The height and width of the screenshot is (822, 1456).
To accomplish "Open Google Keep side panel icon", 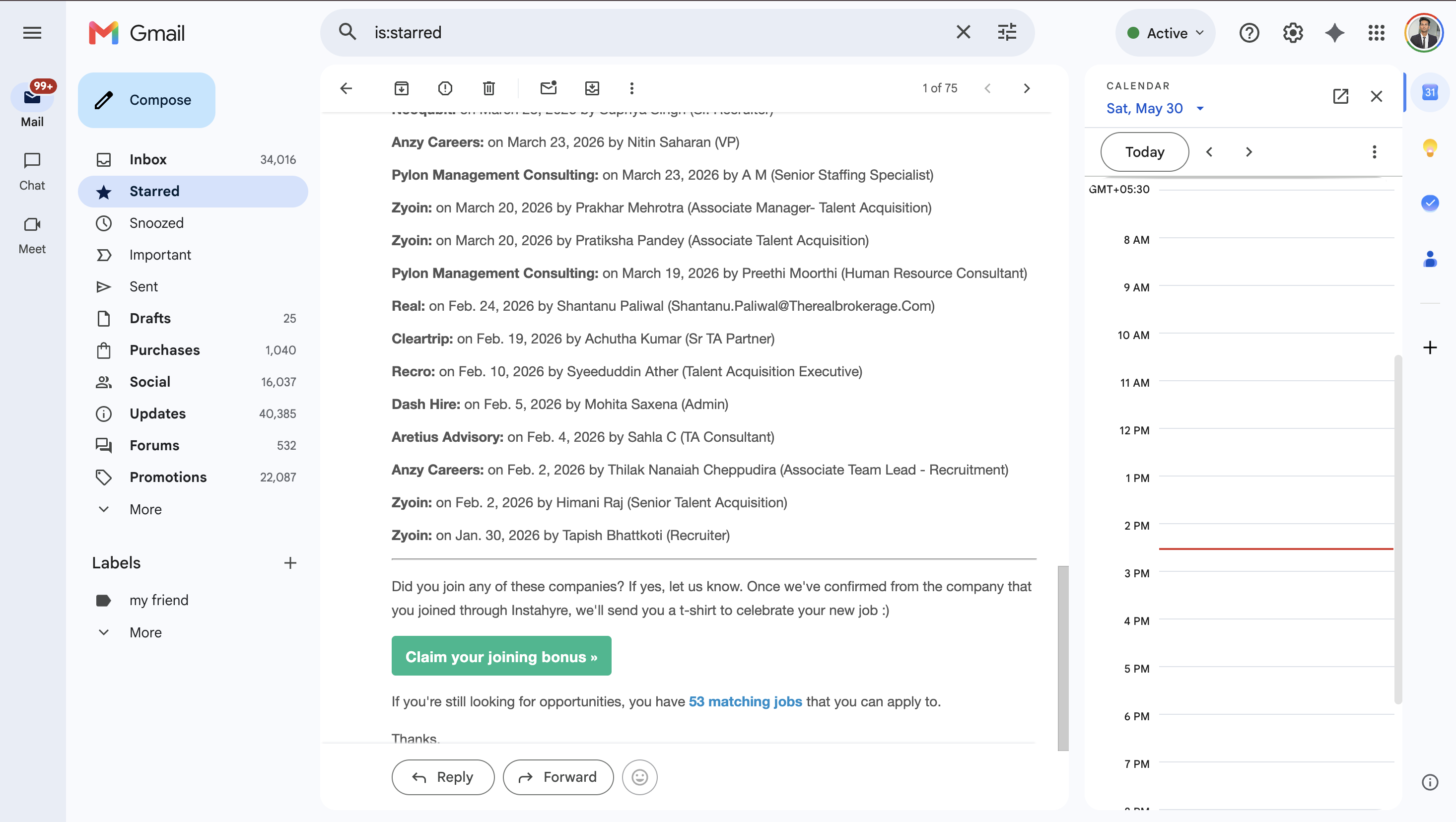I will coord(1430,148).
